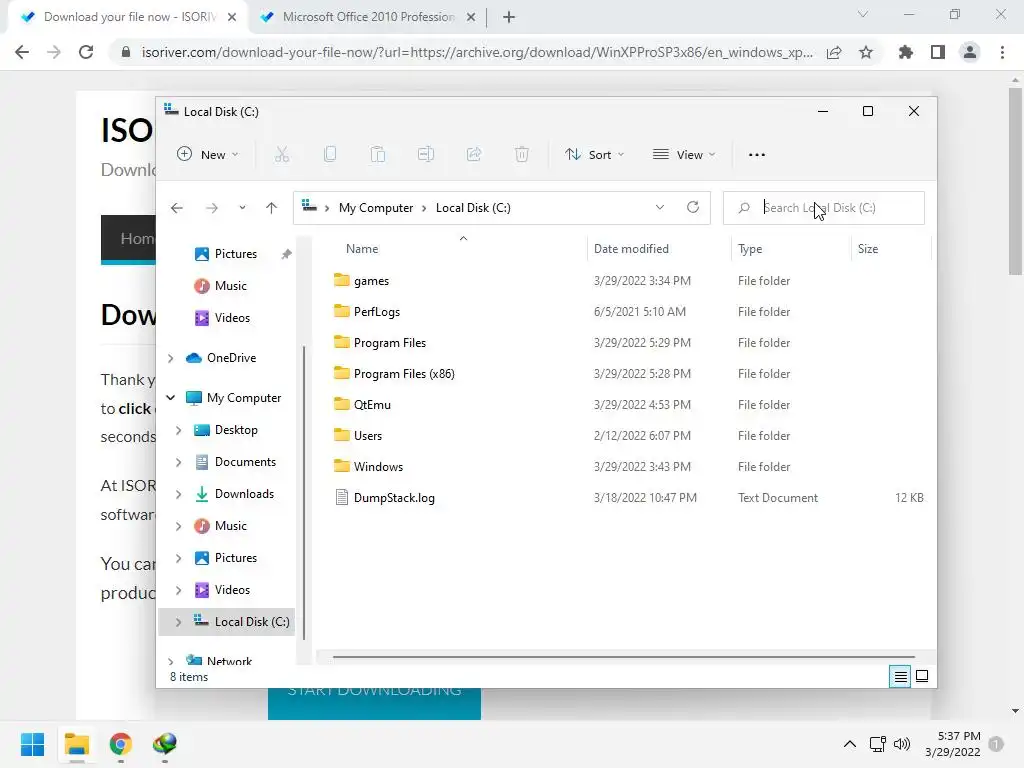Select the DumpStack.log file
Image resolution: width=1024 pixels, height=768 pixels.
pos(394,498)
